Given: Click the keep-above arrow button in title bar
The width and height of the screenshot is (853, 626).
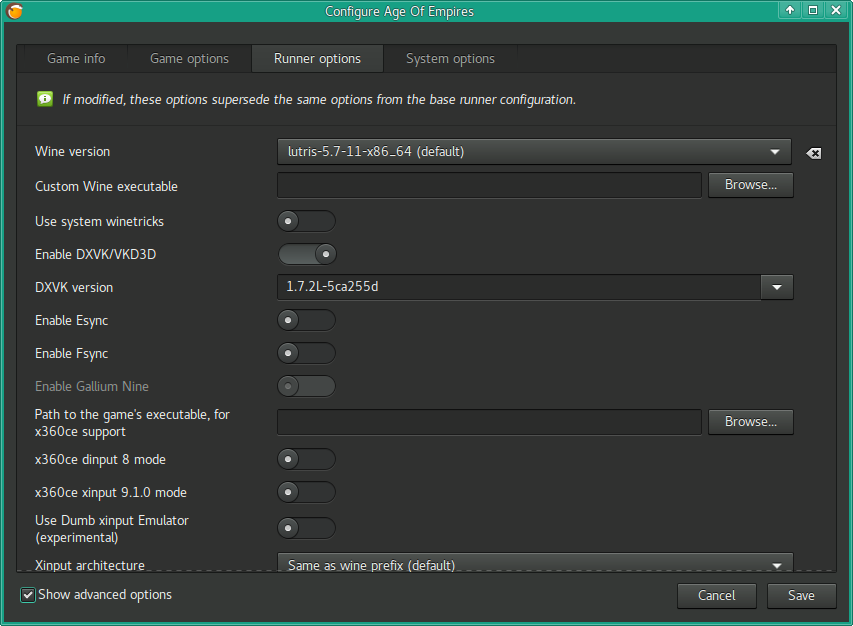Looking at the screenshot, I should tap(790, 10).
